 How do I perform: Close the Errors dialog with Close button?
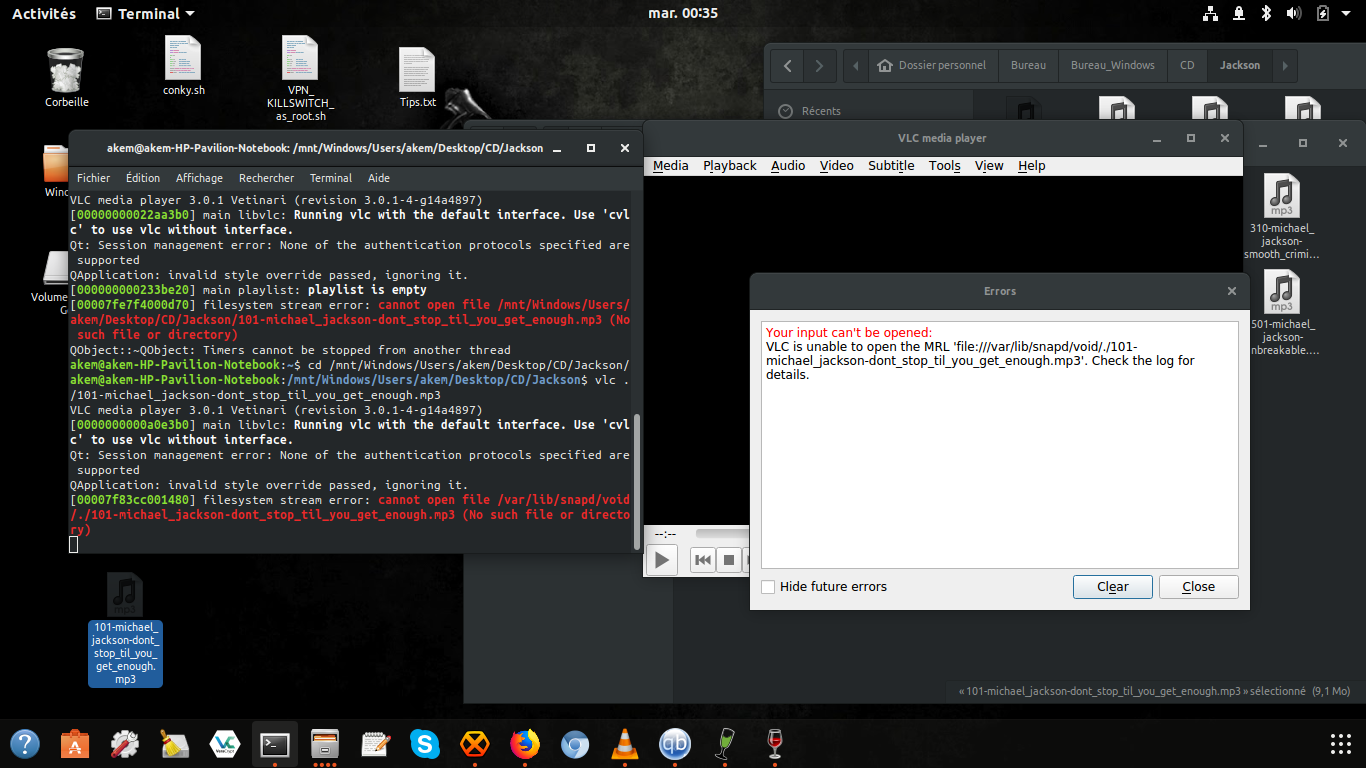1198,587
